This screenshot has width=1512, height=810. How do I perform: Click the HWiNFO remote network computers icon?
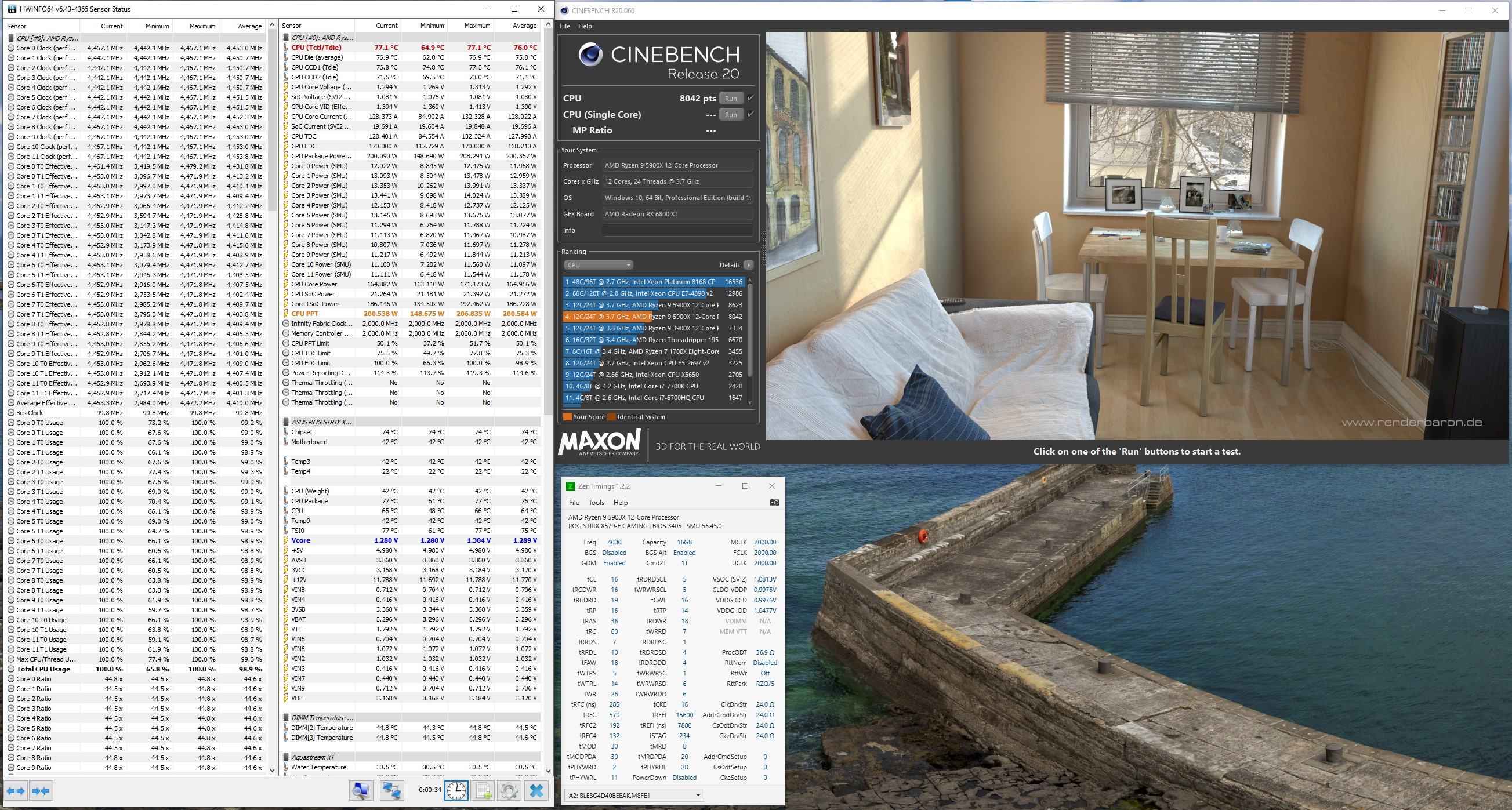pyautogui.click(x=391, y=791)
